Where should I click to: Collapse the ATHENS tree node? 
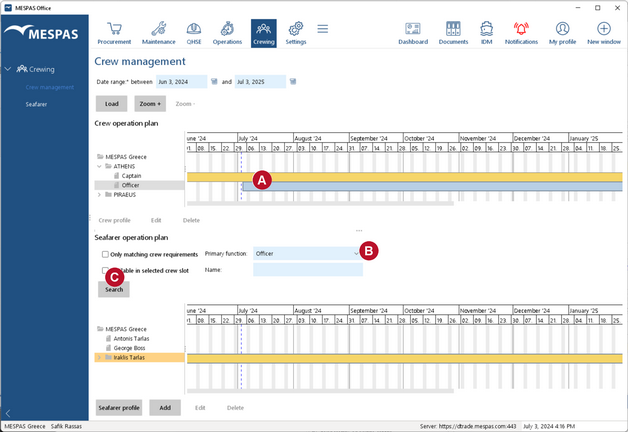point(99,166)
